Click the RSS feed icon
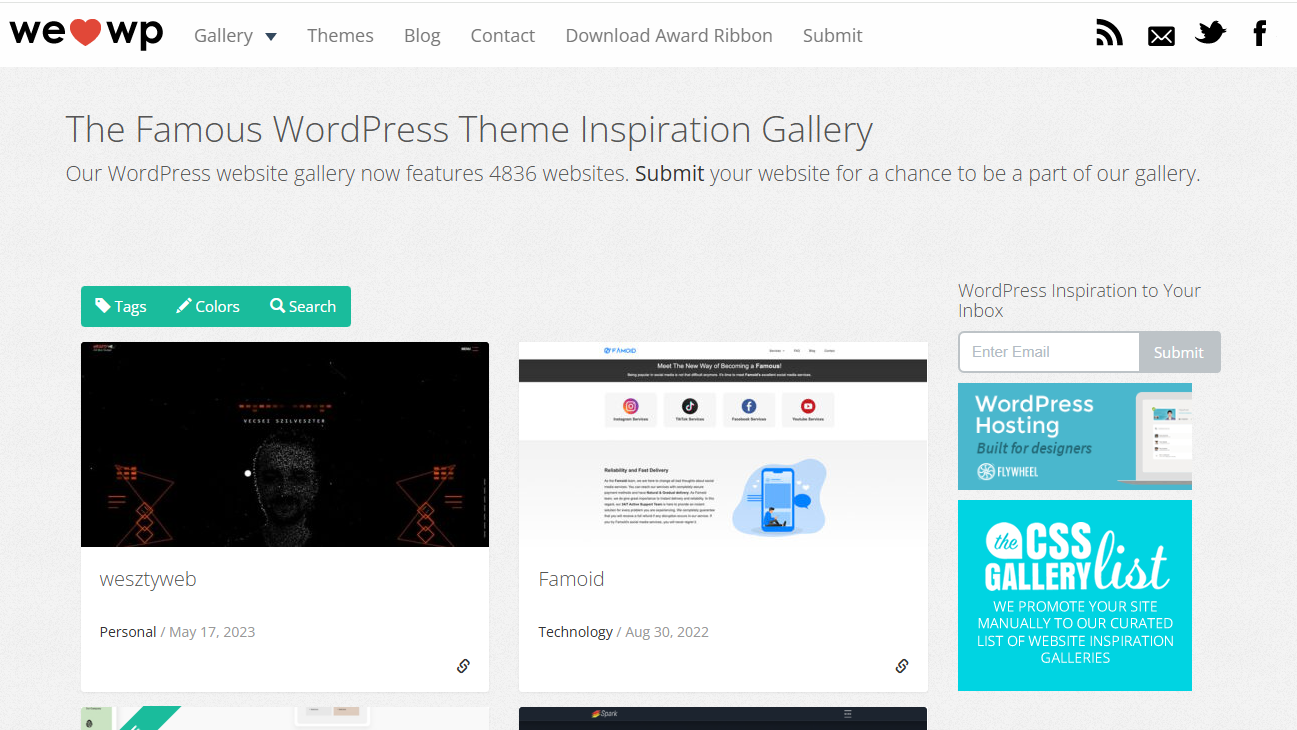The image size is (1297, 730). (x=1109, y=34)
